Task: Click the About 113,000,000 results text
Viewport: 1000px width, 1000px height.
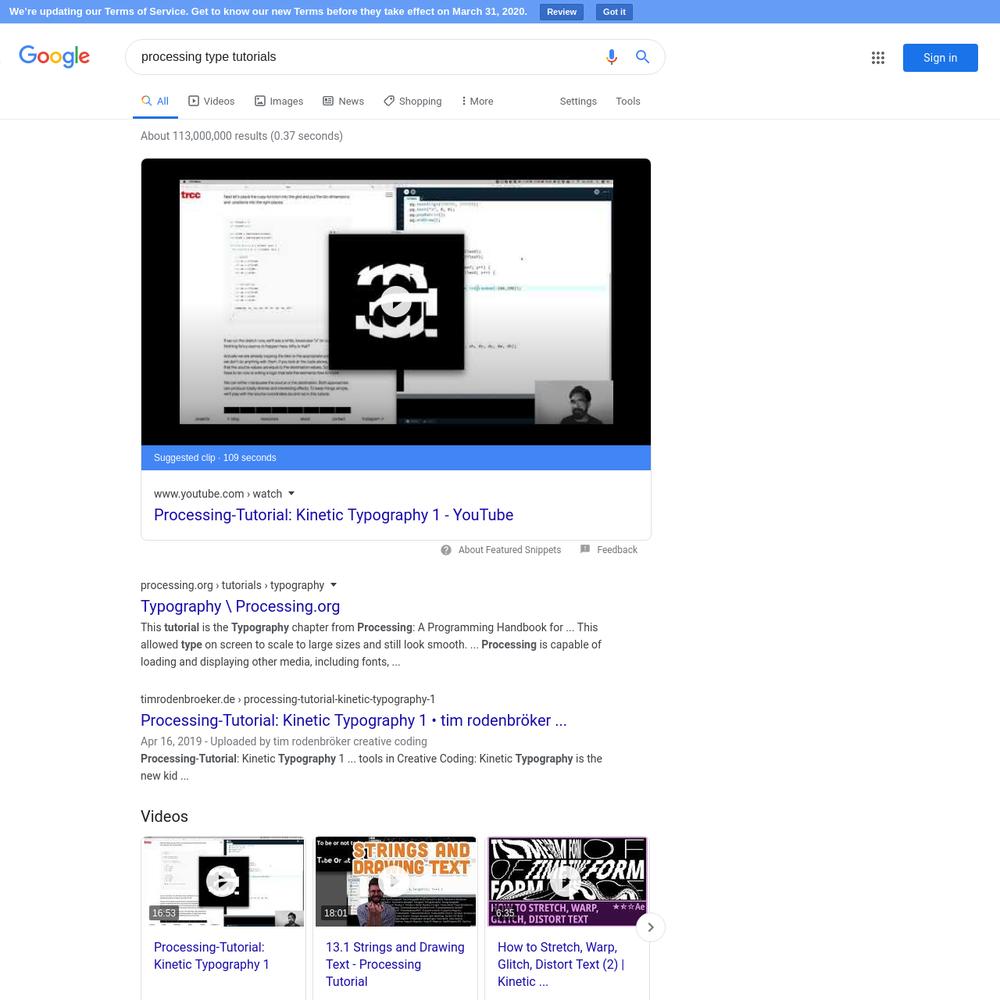Action: (x=242, y=136)
